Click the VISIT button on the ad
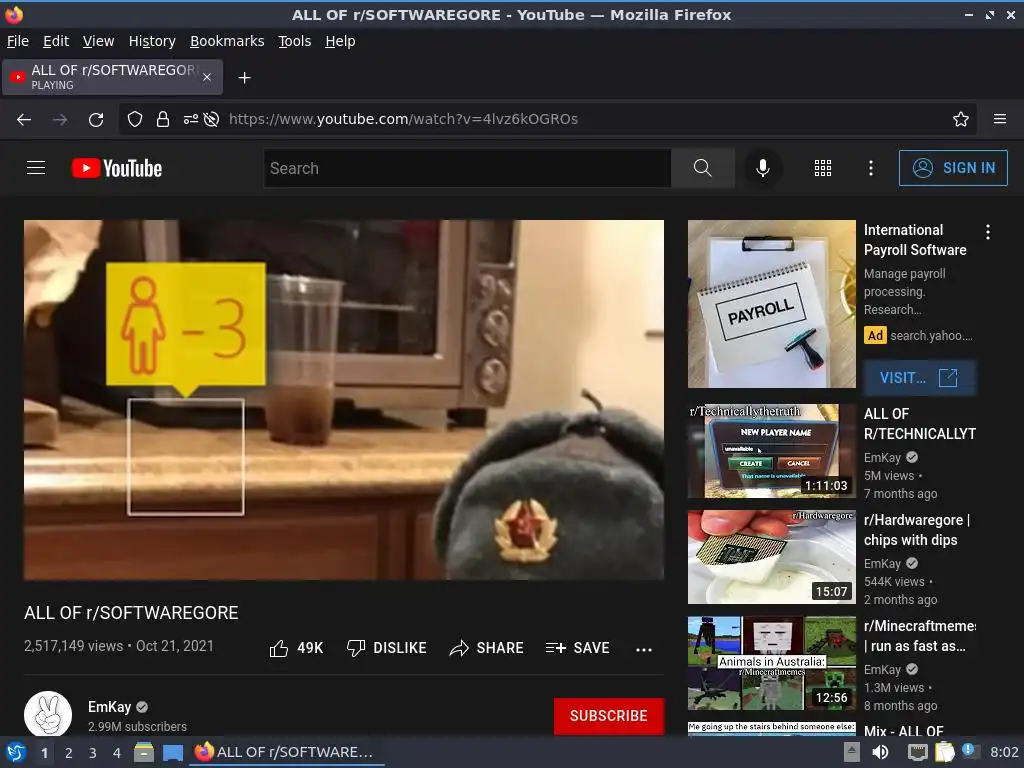The height and width of the screenshot is (768, 1024). pos(920,377)
